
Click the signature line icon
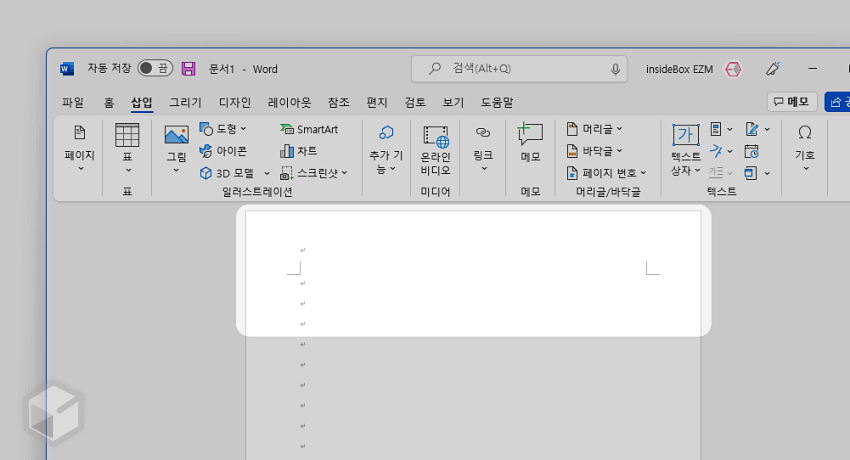(751, 129)
